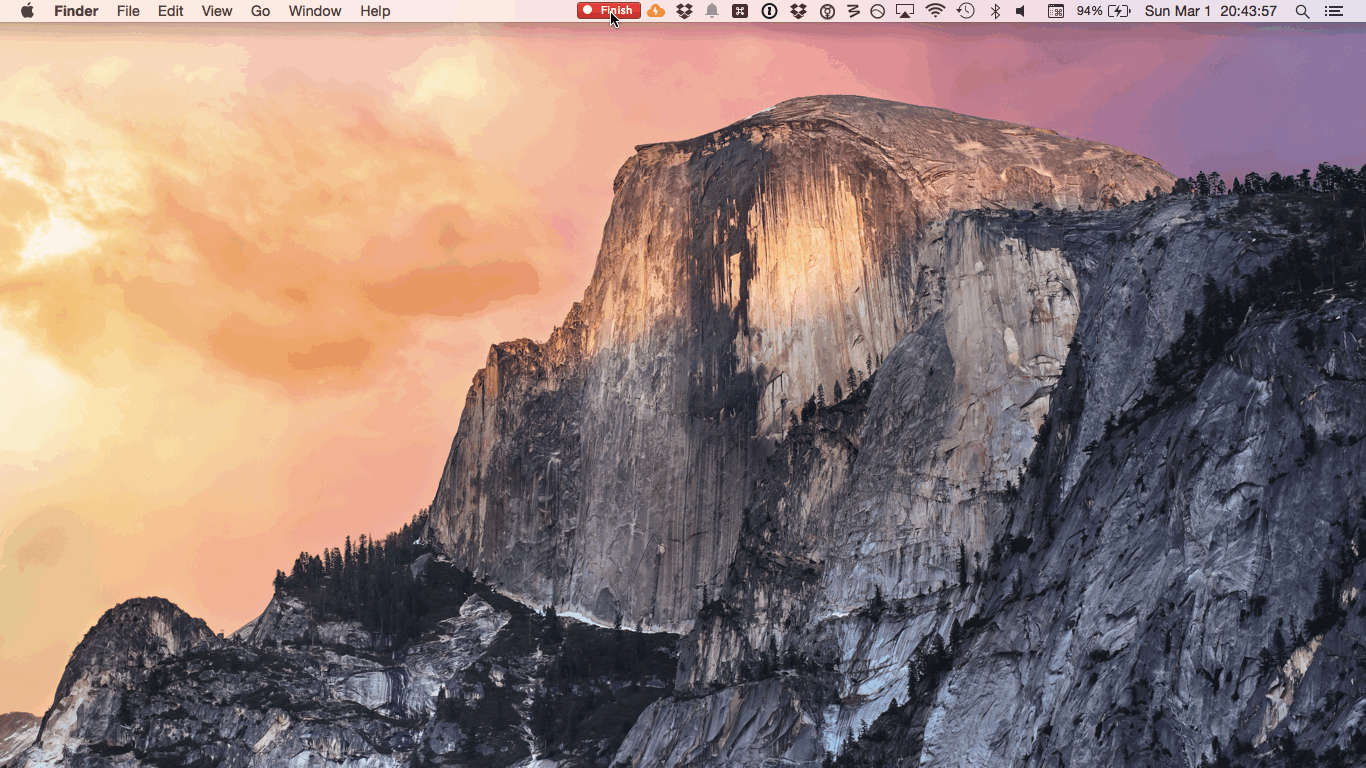
Task: Open Notification Center
Action: point(1337,11)
